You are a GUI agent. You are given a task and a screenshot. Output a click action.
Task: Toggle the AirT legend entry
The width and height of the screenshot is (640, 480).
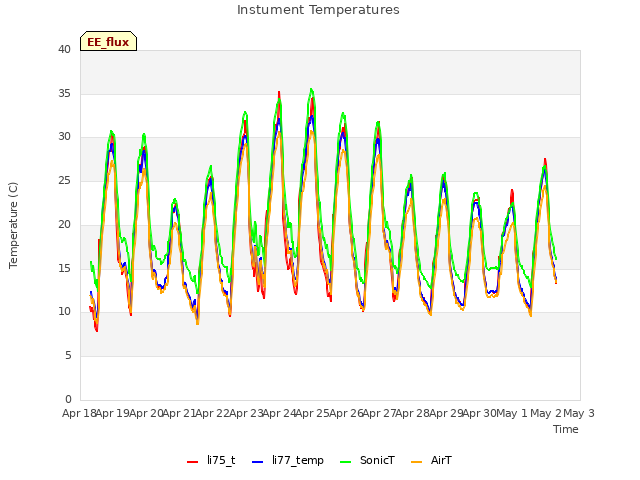pos(431,460)
